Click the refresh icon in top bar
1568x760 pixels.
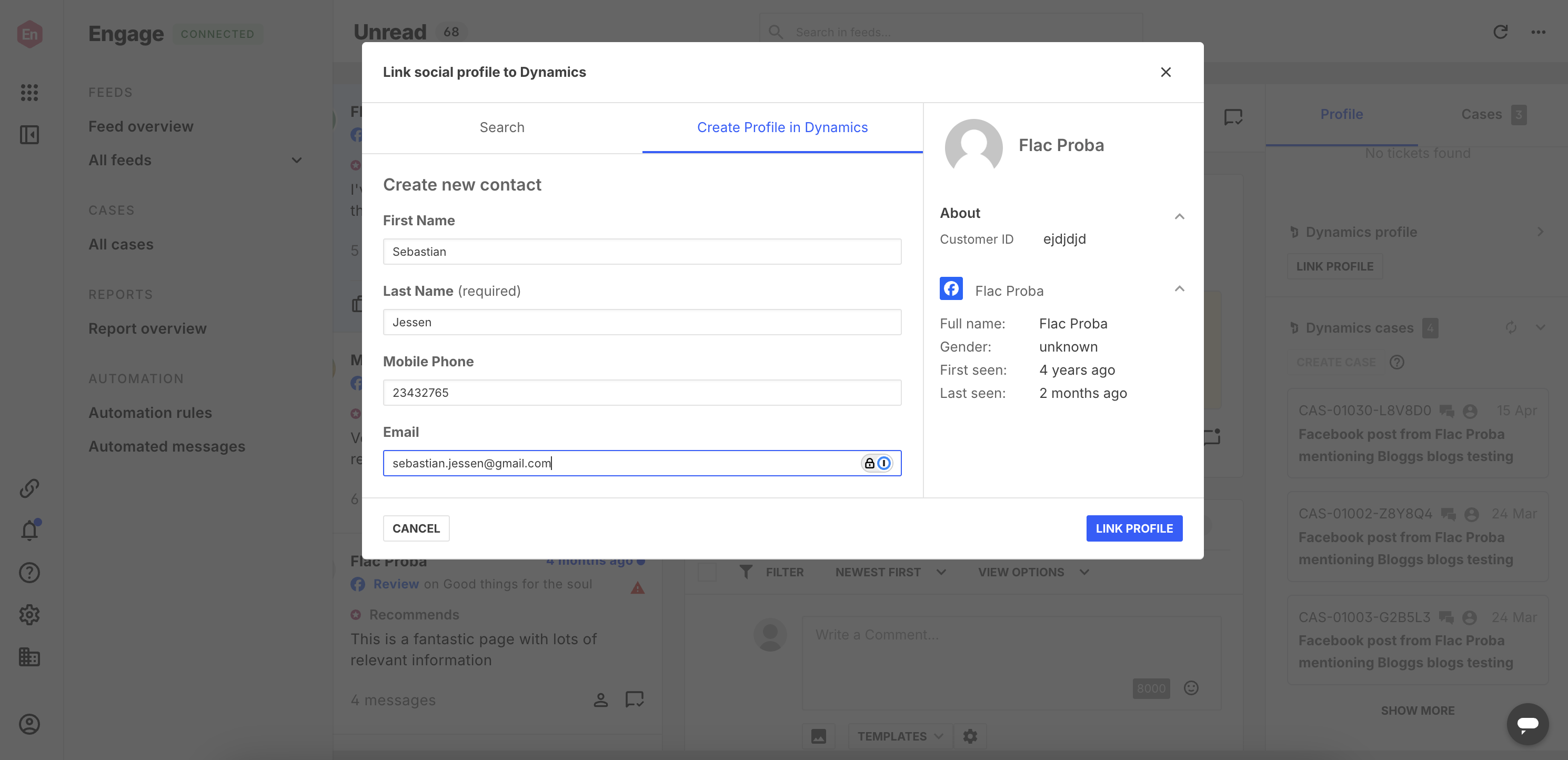[x=1501, y=32]
